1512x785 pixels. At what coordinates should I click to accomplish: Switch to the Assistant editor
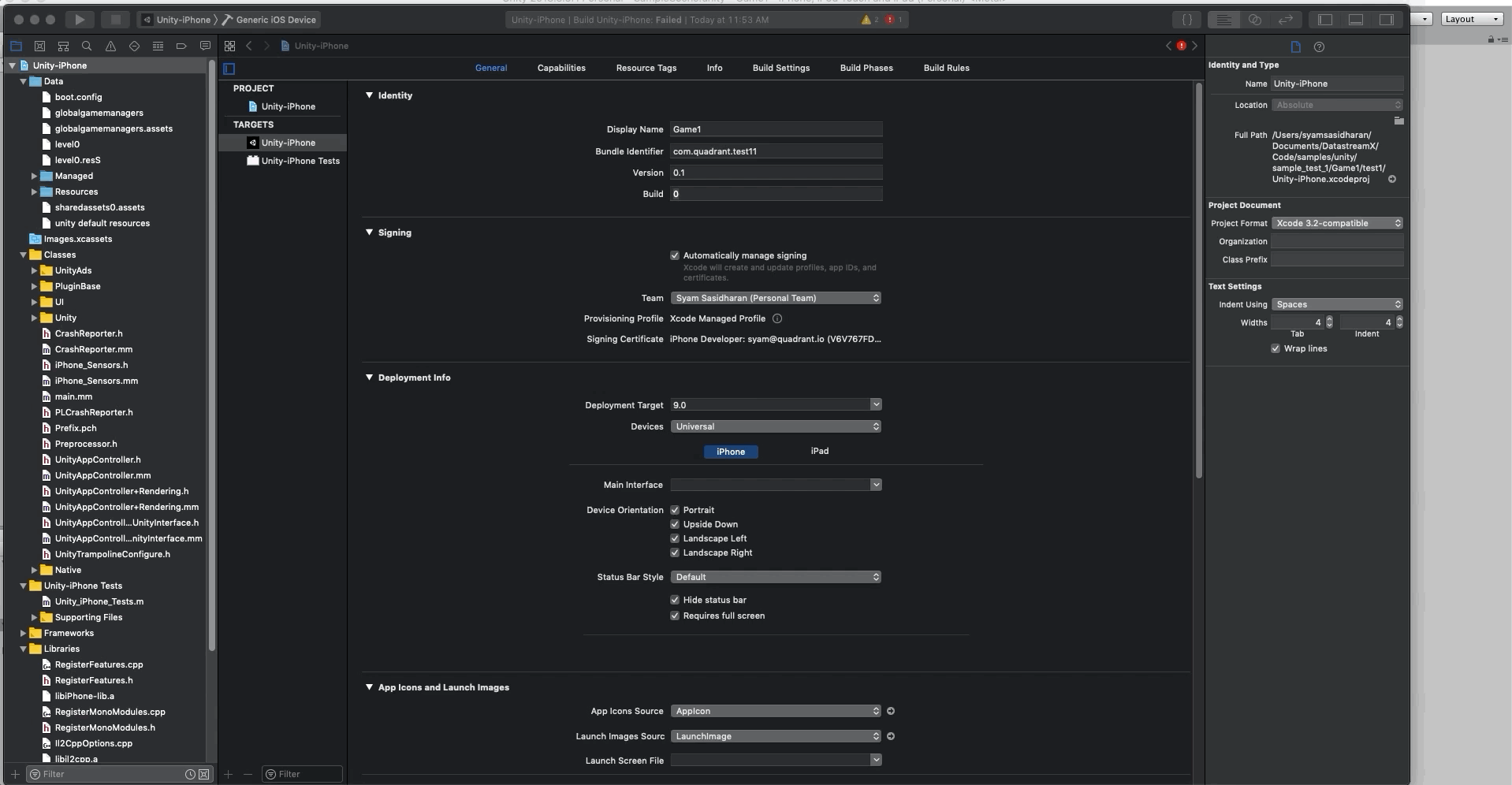1255,20
